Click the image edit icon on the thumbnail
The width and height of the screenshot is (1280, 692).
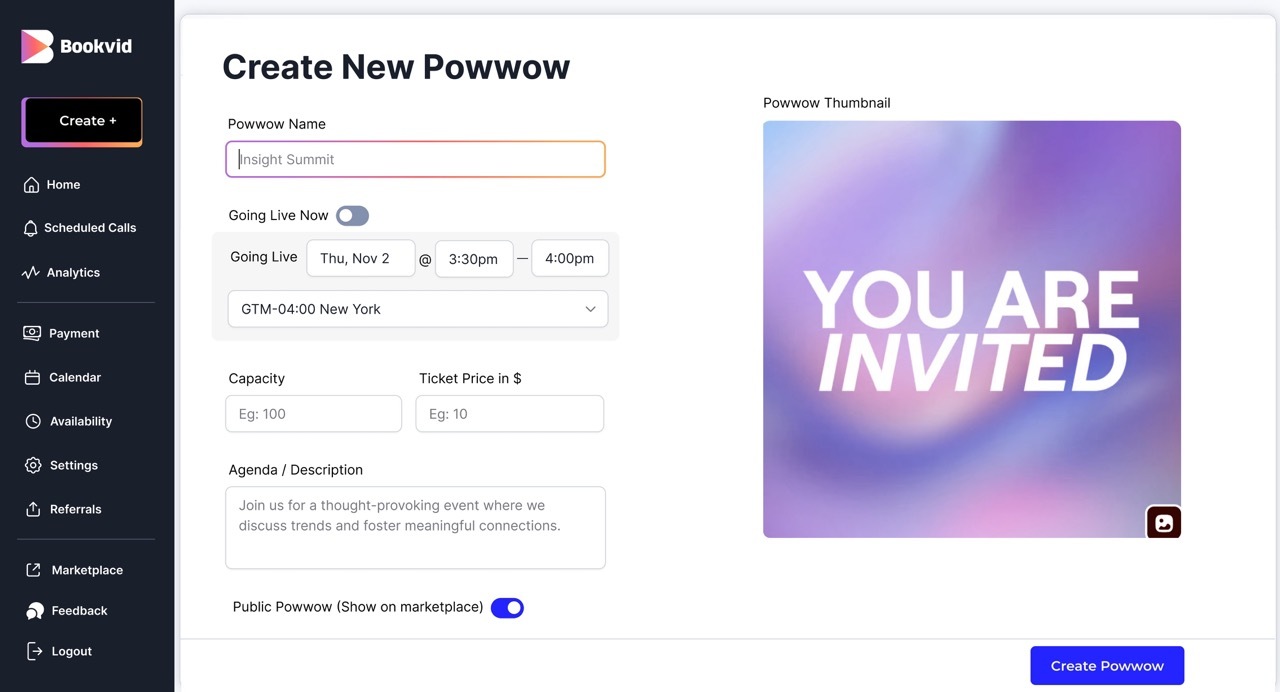point(1163,521)
